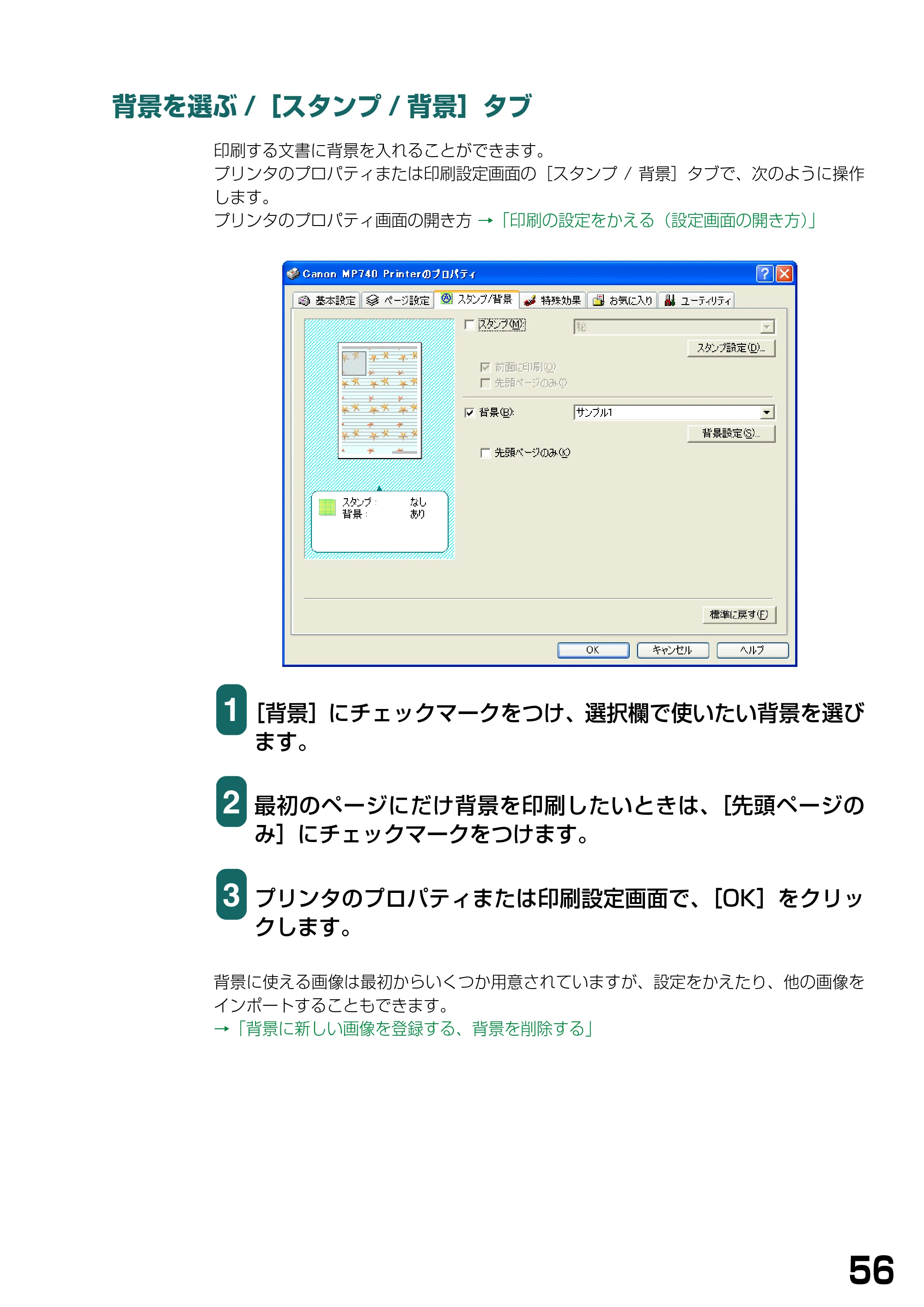Toggle the 前面に印刷 checkbox

click(x=485, y=367)
